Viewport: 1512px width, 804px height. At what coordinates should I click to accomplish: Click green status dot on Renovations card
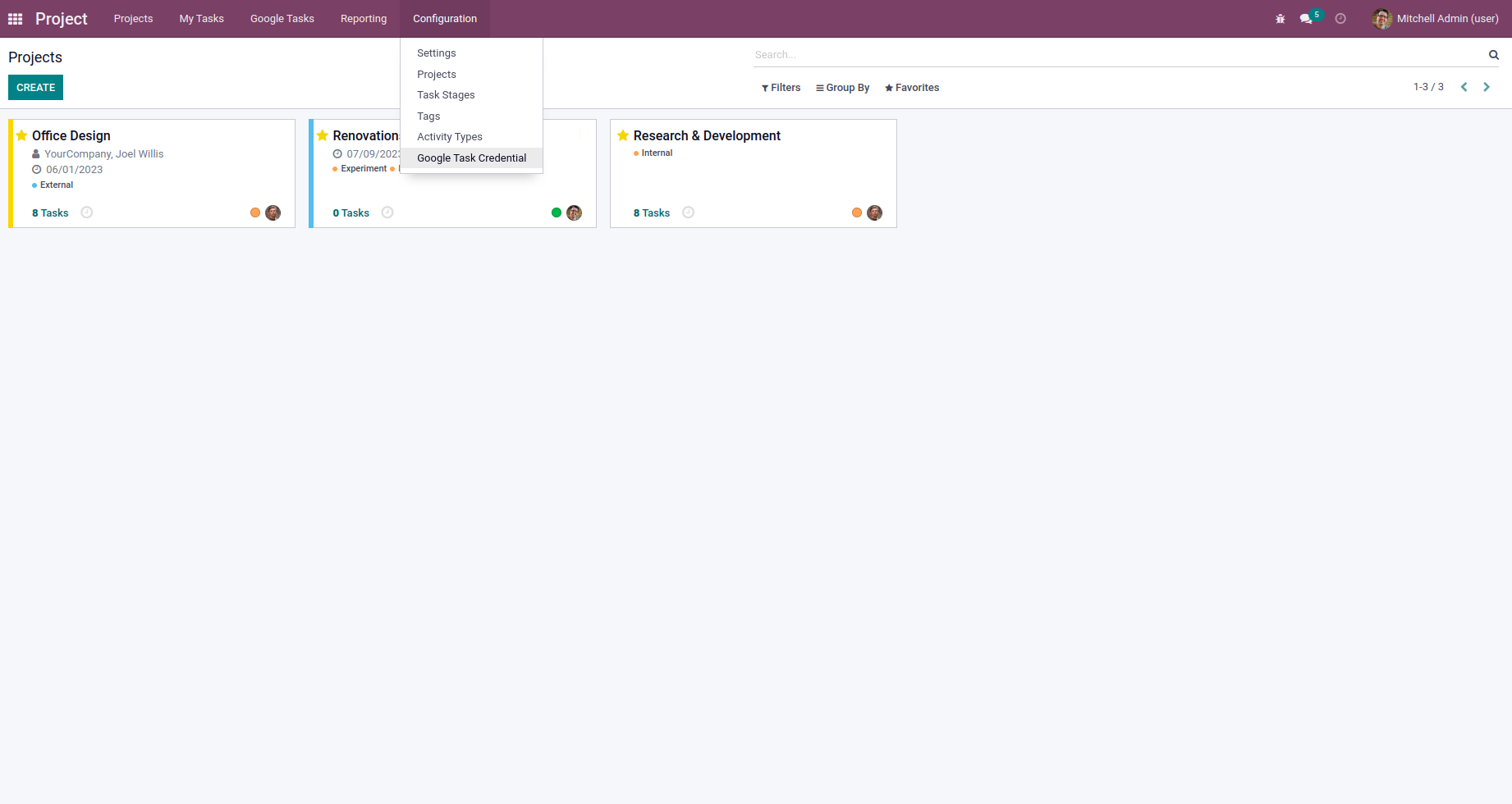(x=557, y=212)
